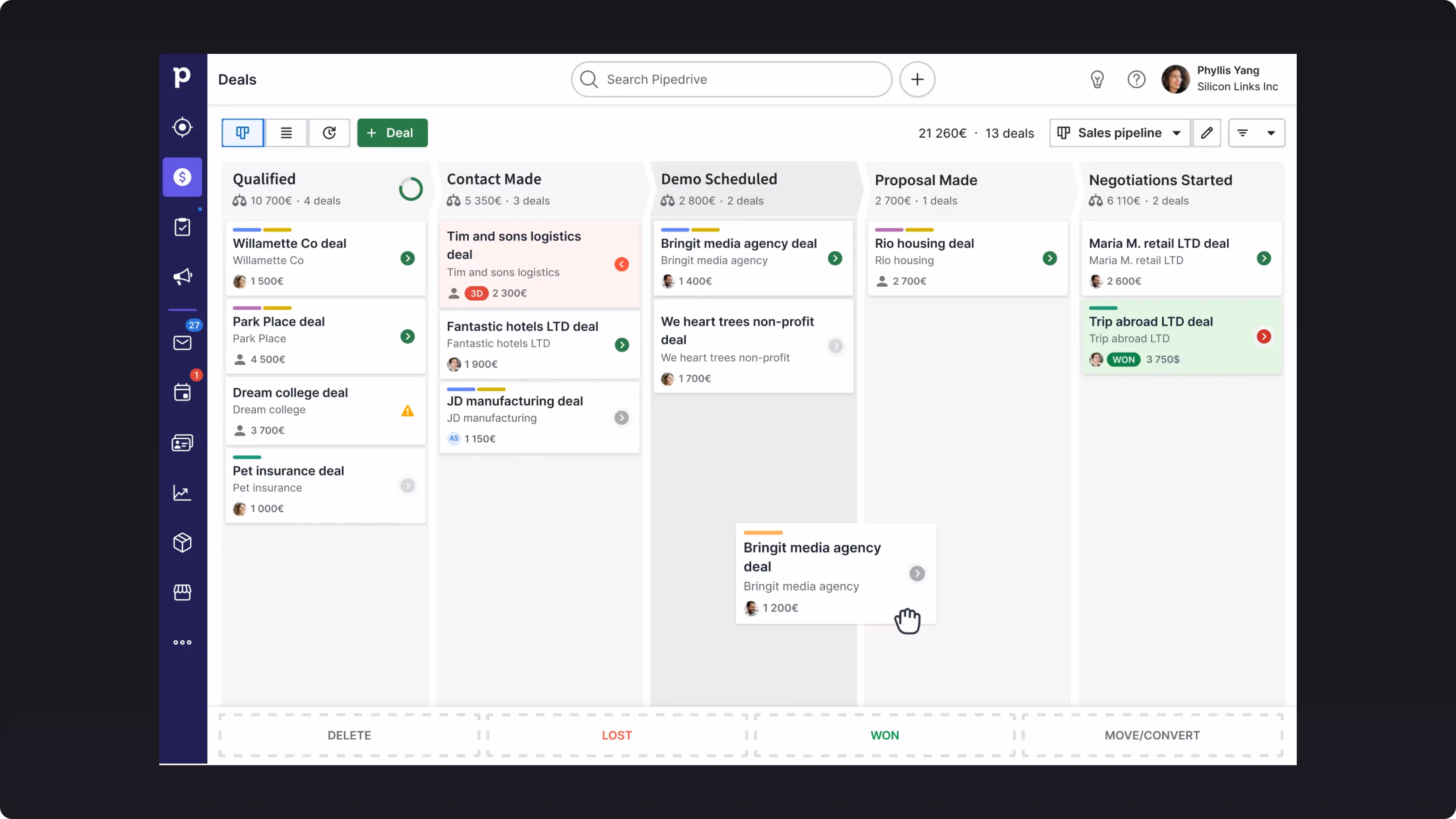Click Silicon Links Inc company name
Image resolution: width=1456 pixels, height=819 pixels.
click(1237, 86)
